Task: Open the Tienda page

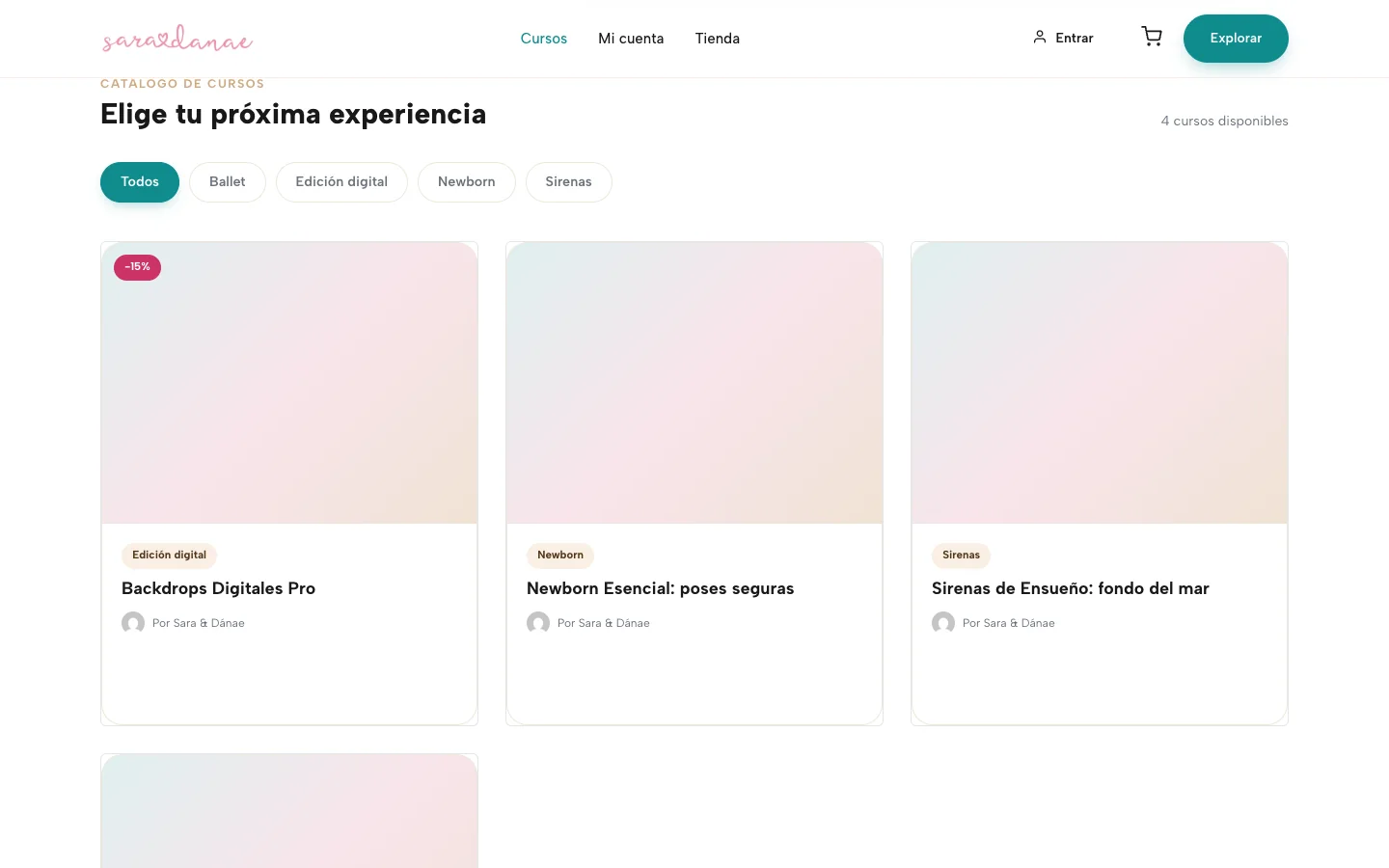Action: point(718,39)
